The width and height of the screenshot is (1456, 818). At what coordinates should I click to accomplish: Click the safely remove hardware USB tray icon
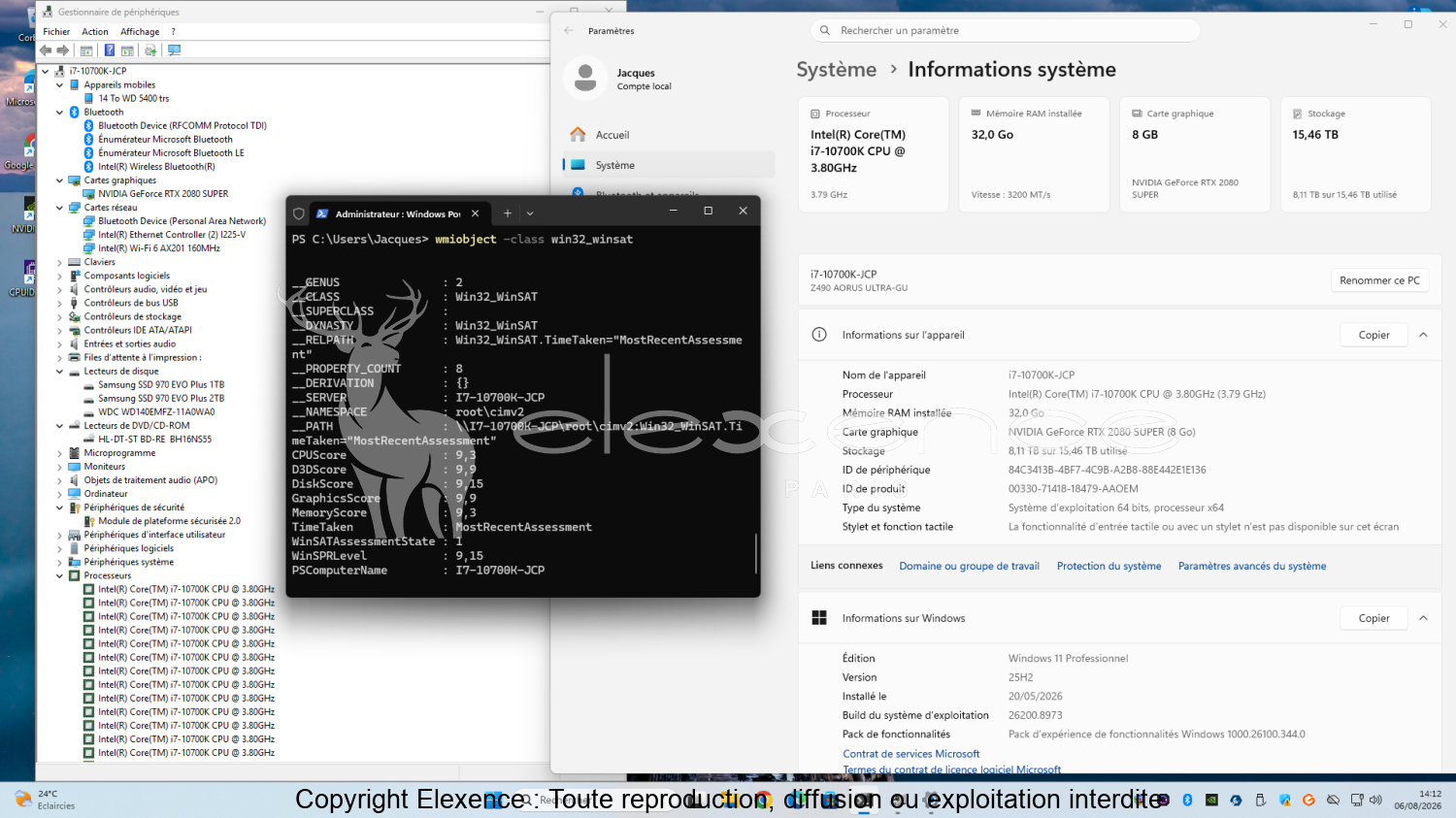pos(1260,801)
